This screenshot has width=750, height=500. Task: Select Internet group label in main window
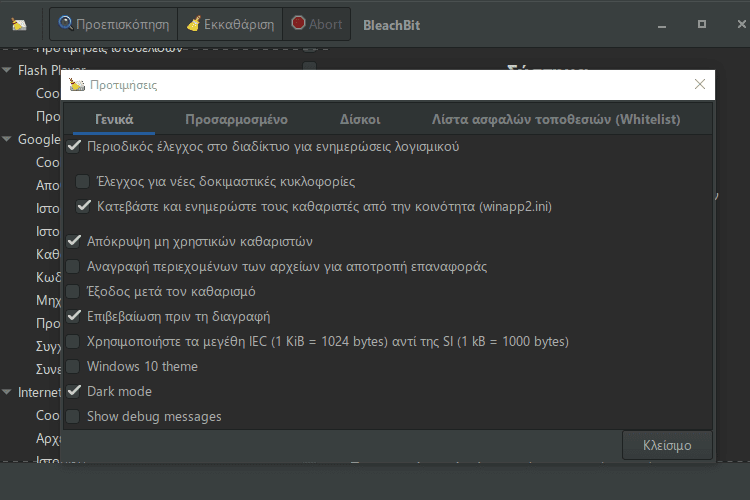(x=39, y=392)
